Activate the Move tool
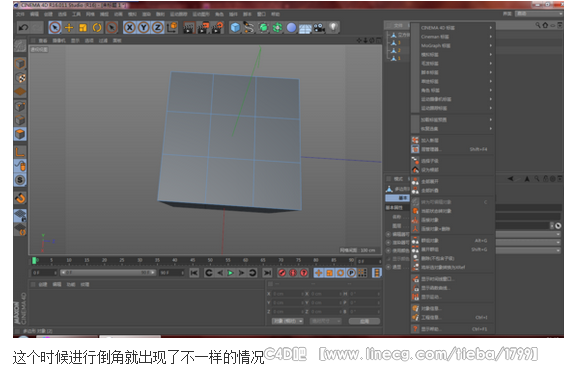Image resolution: width=564 pixels, height=371 pixels. coord(69,27)
